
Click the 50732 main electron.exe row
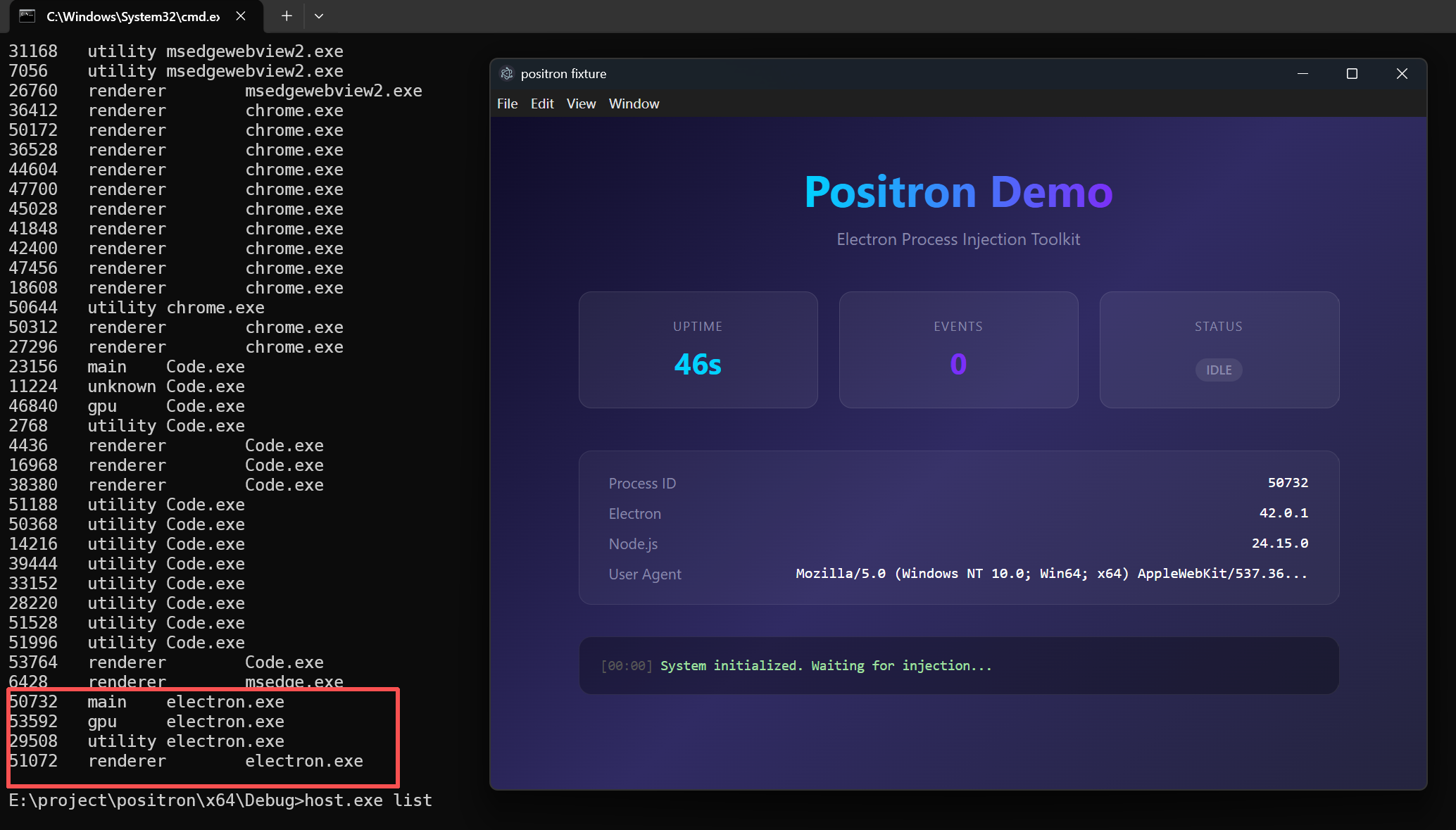(146, 702)
